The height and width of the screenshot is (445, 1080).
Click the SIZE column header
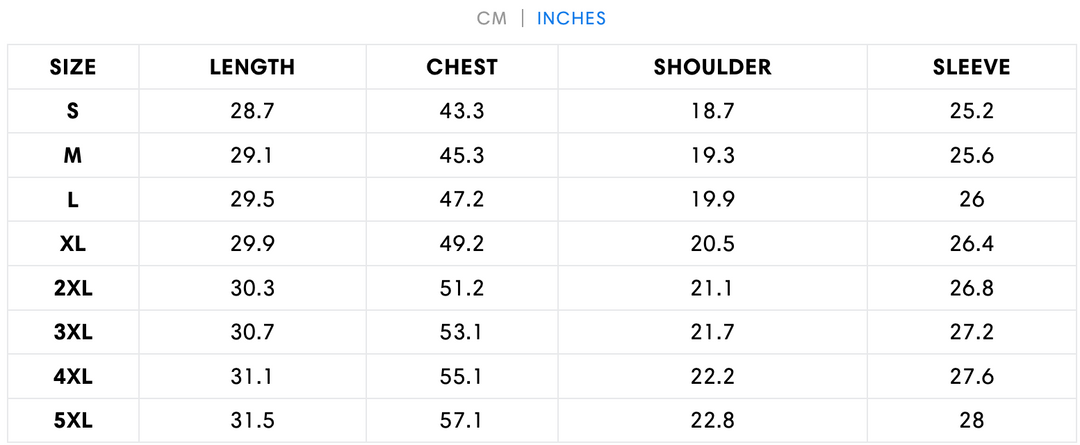73,67
